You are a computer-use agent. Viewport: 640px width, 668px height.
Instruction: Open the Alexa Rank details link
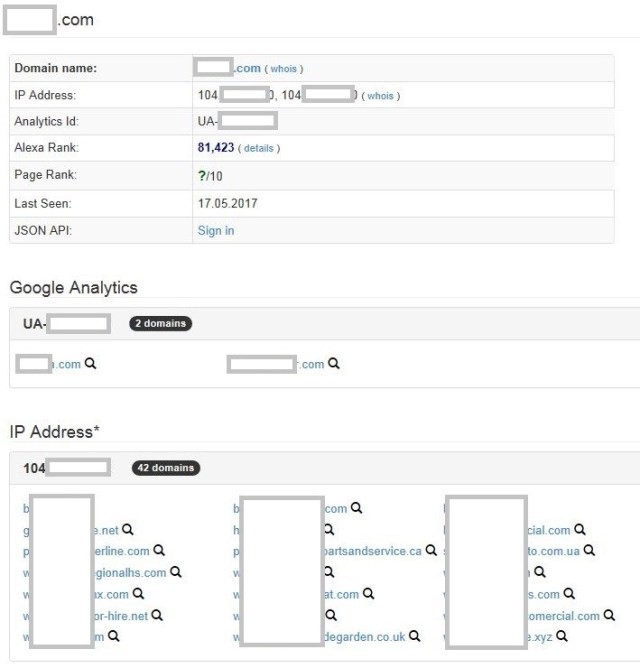[x=259, y=149]
